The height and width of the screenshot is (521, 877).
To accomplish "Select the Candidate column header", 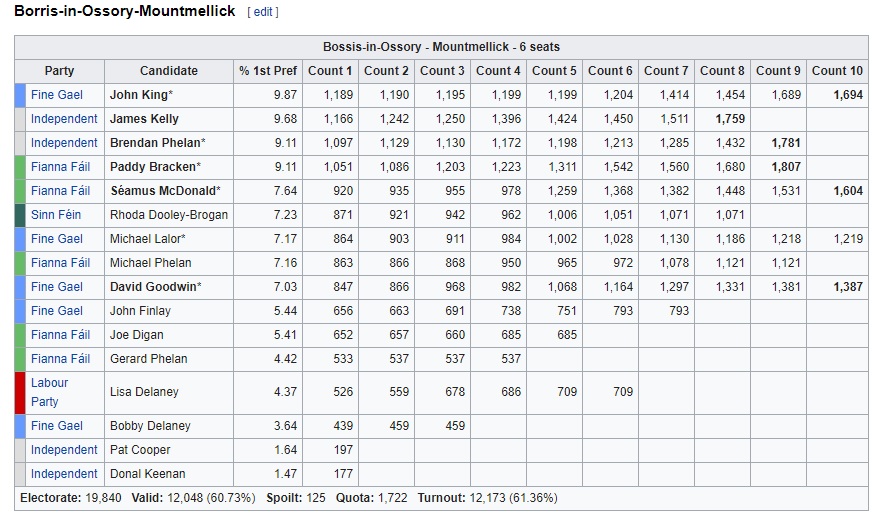I will (x=169, y=71).
